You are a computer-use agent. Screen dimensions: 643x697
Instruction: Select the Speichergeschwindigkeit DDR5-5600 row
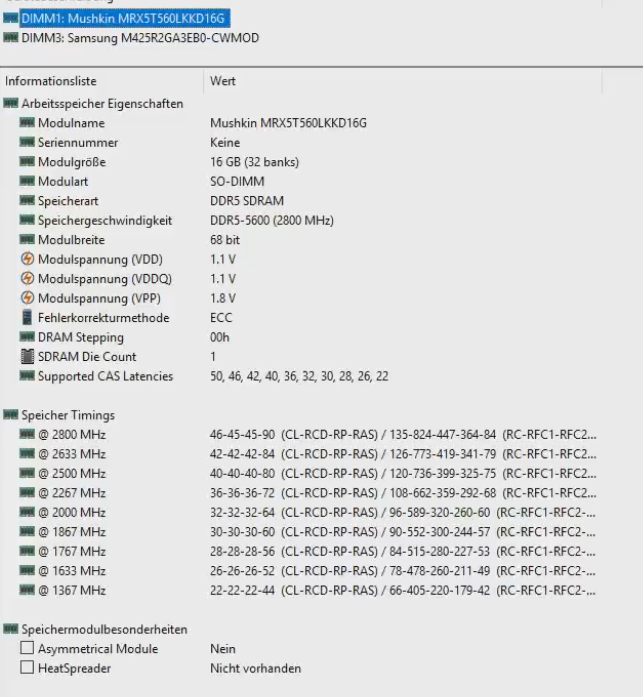[x=105, y=220]
